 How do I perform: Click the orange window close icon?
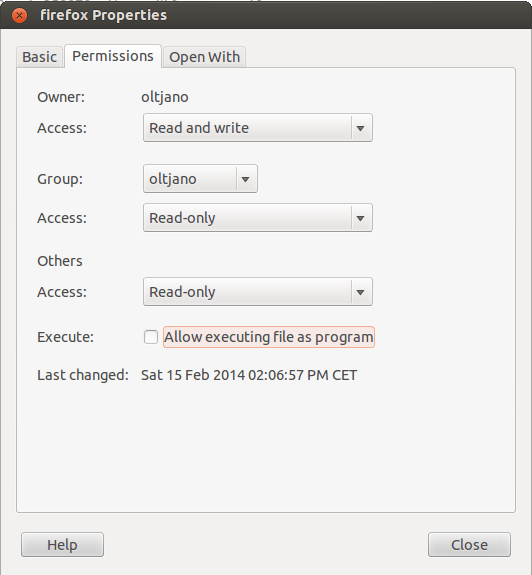coord(19,16)
